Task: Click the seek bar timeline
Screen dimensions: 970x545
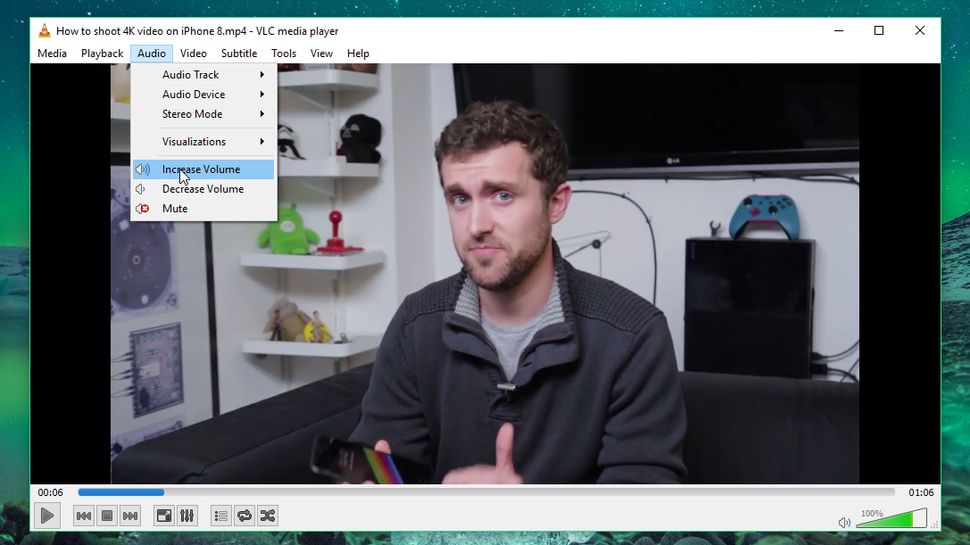Action: [x=486, y=492]
